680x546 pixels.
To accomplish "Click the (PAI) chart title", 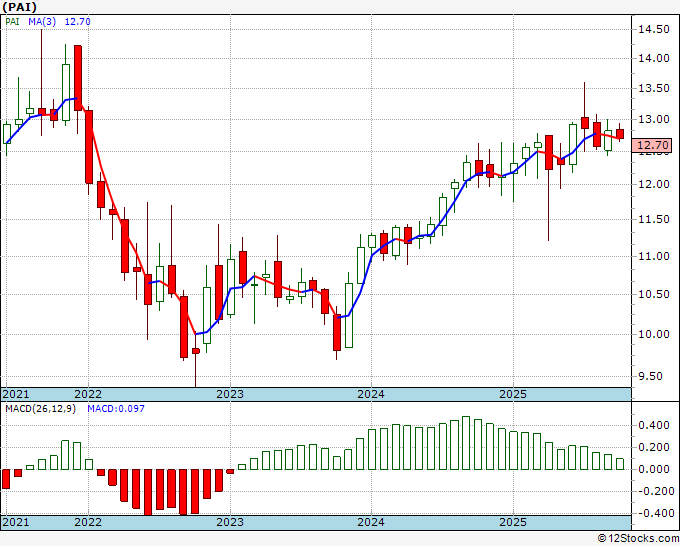I will point(20,7).
